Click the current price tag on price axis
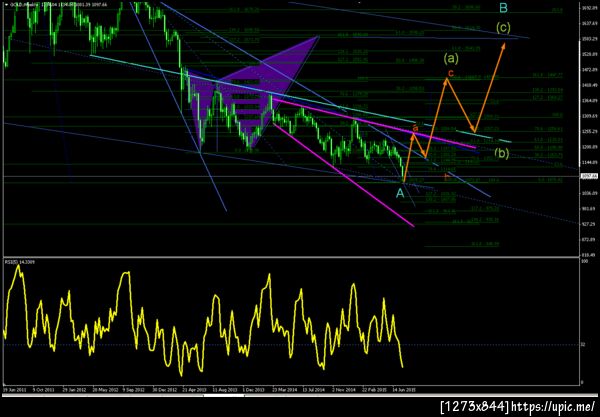600x417 pixels. pyautogui.click(x=588, y=176)
